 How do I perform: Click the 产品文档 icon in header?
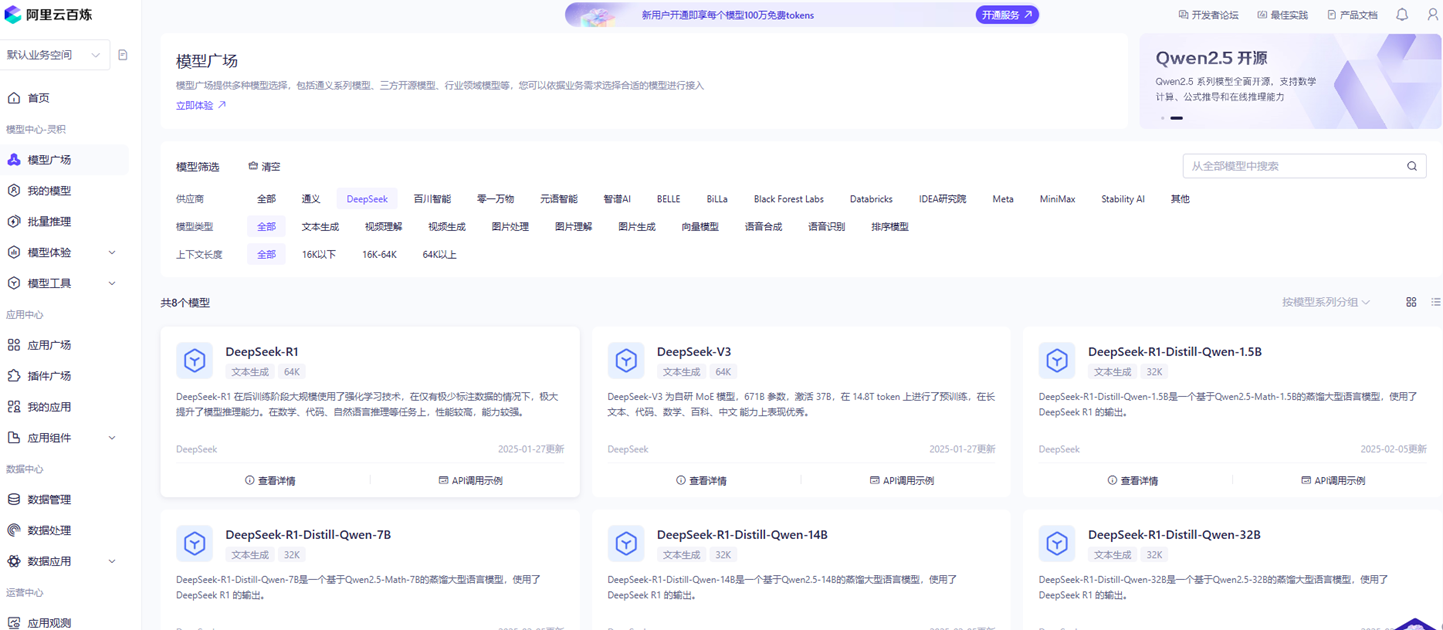(1331, 15)
